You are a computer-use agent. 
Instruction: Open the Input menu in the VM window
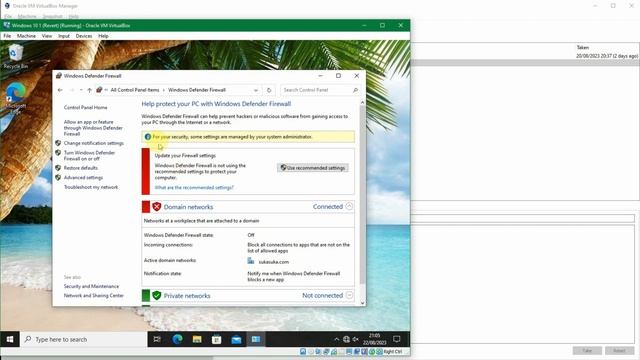coord(64,36)
